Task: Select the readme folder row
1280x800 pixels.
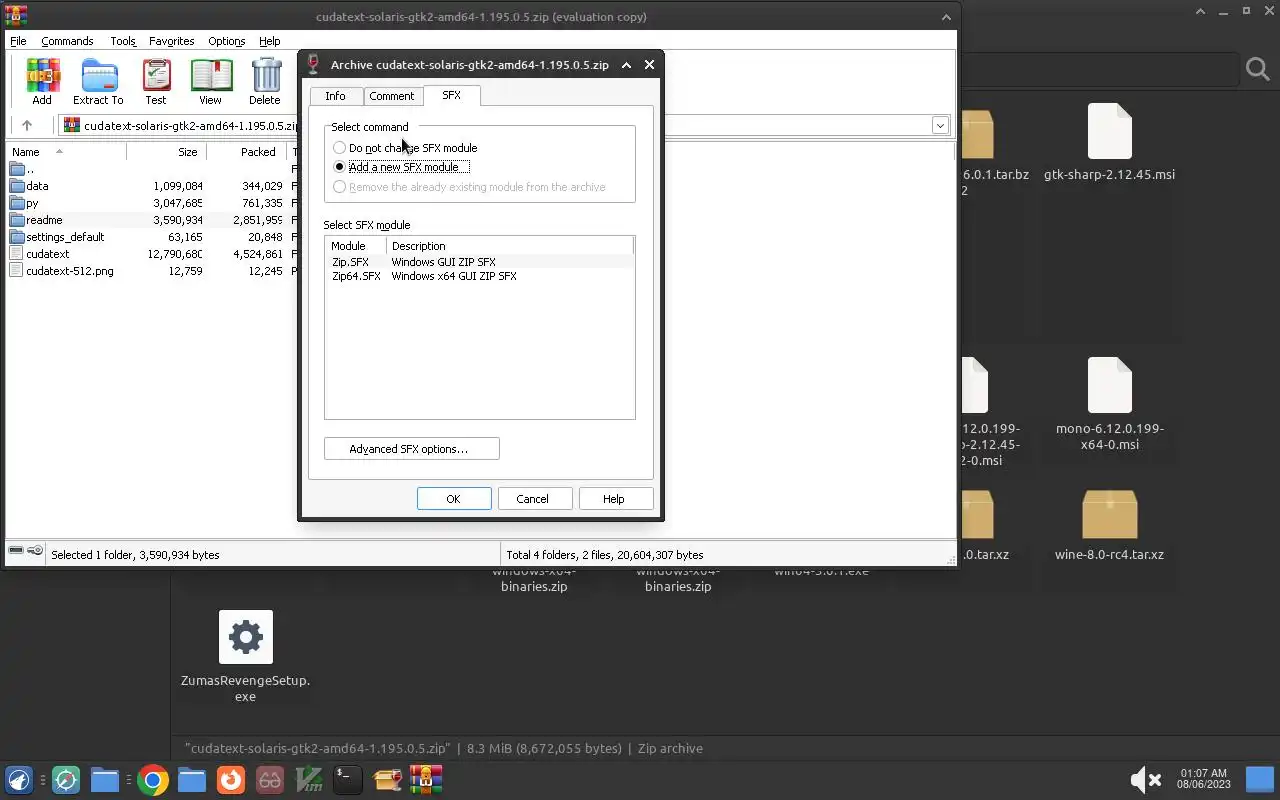Action: (x=150, y=220)
